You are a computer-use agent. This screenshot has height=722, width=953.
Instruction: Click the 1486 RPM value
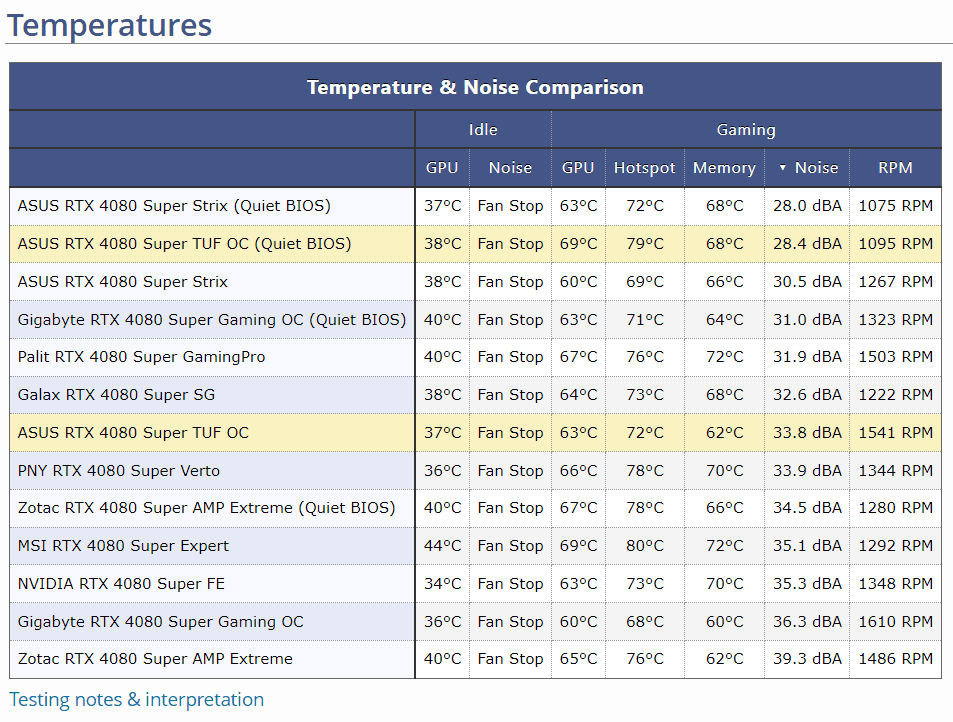[895, 659]
